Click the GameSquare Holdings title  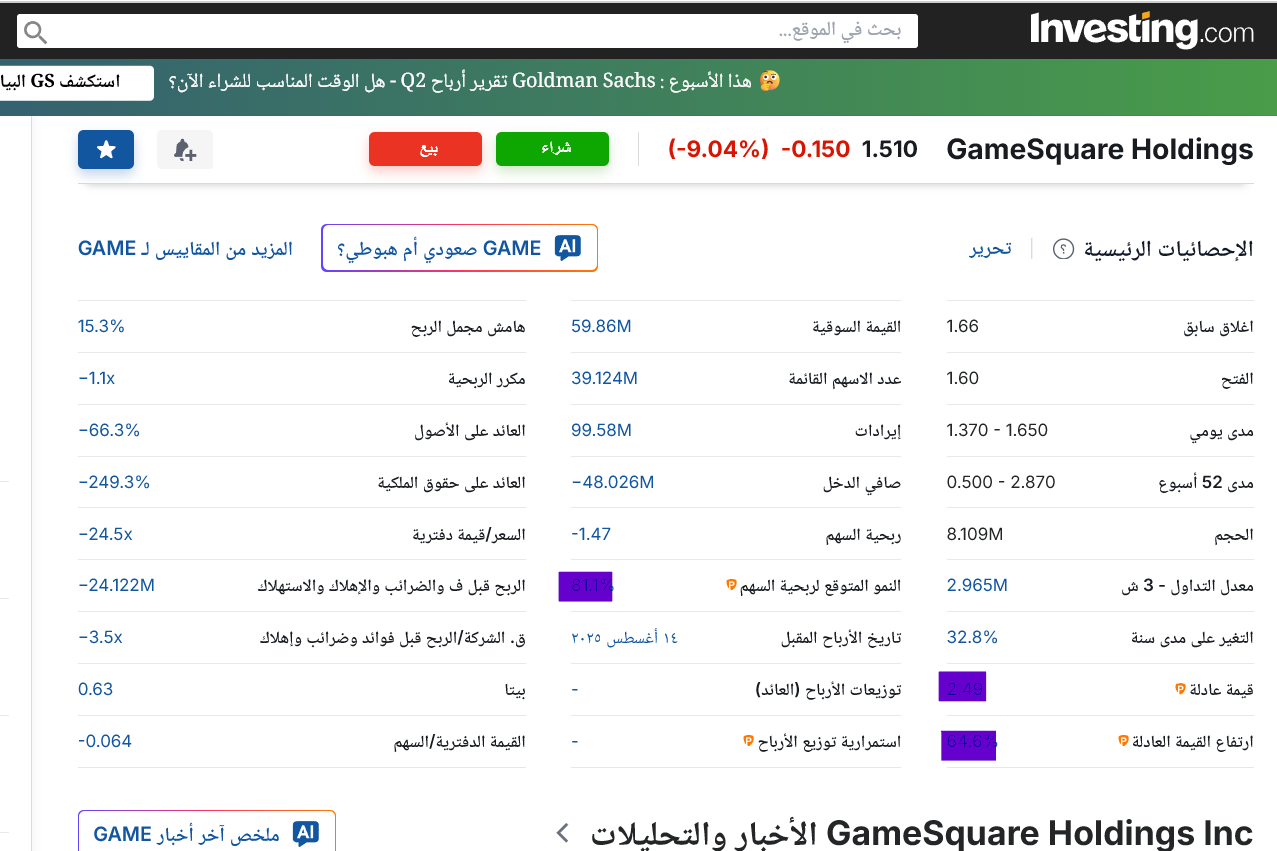[1099, 149]
